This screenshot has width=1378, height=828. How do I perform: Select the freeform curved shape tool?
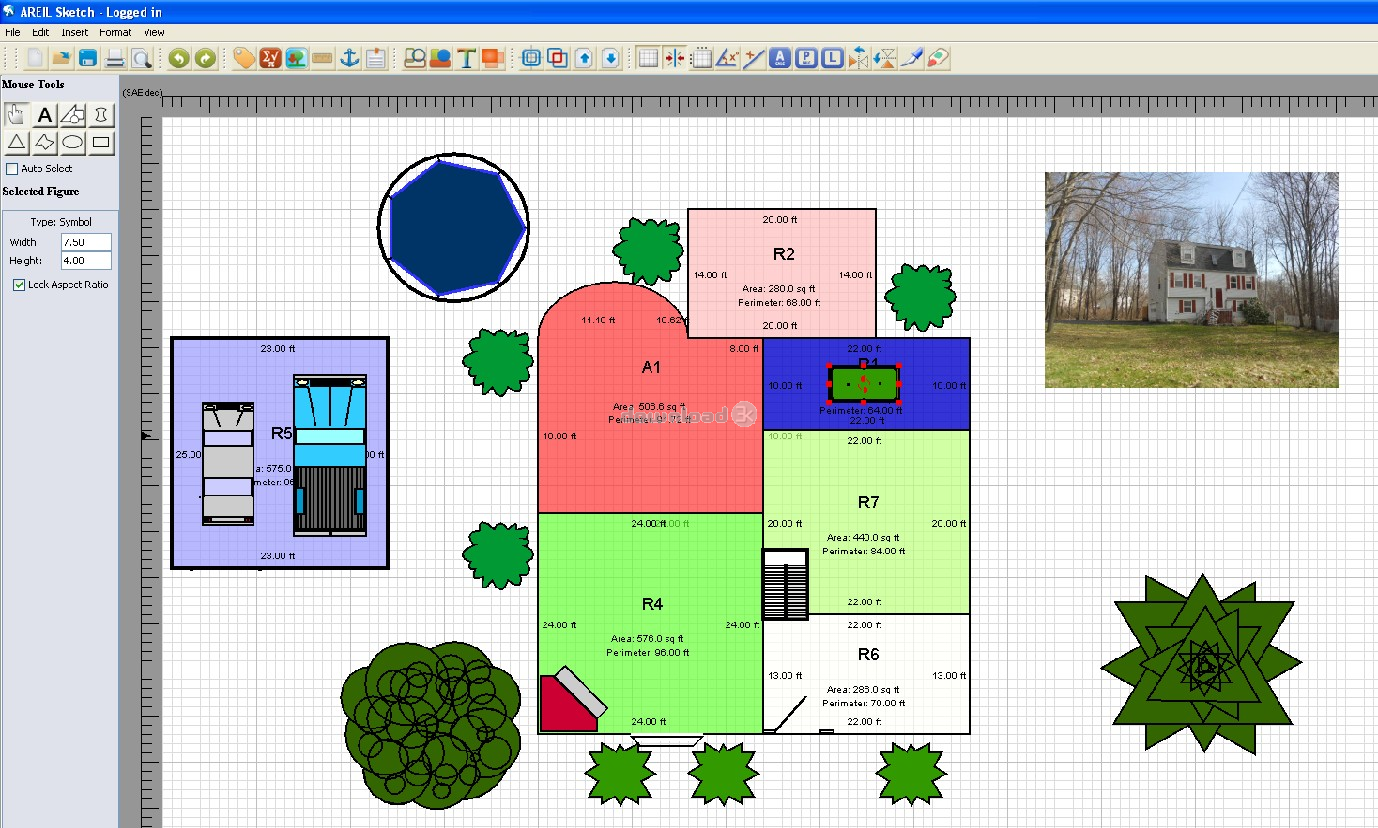pos(101,115)
